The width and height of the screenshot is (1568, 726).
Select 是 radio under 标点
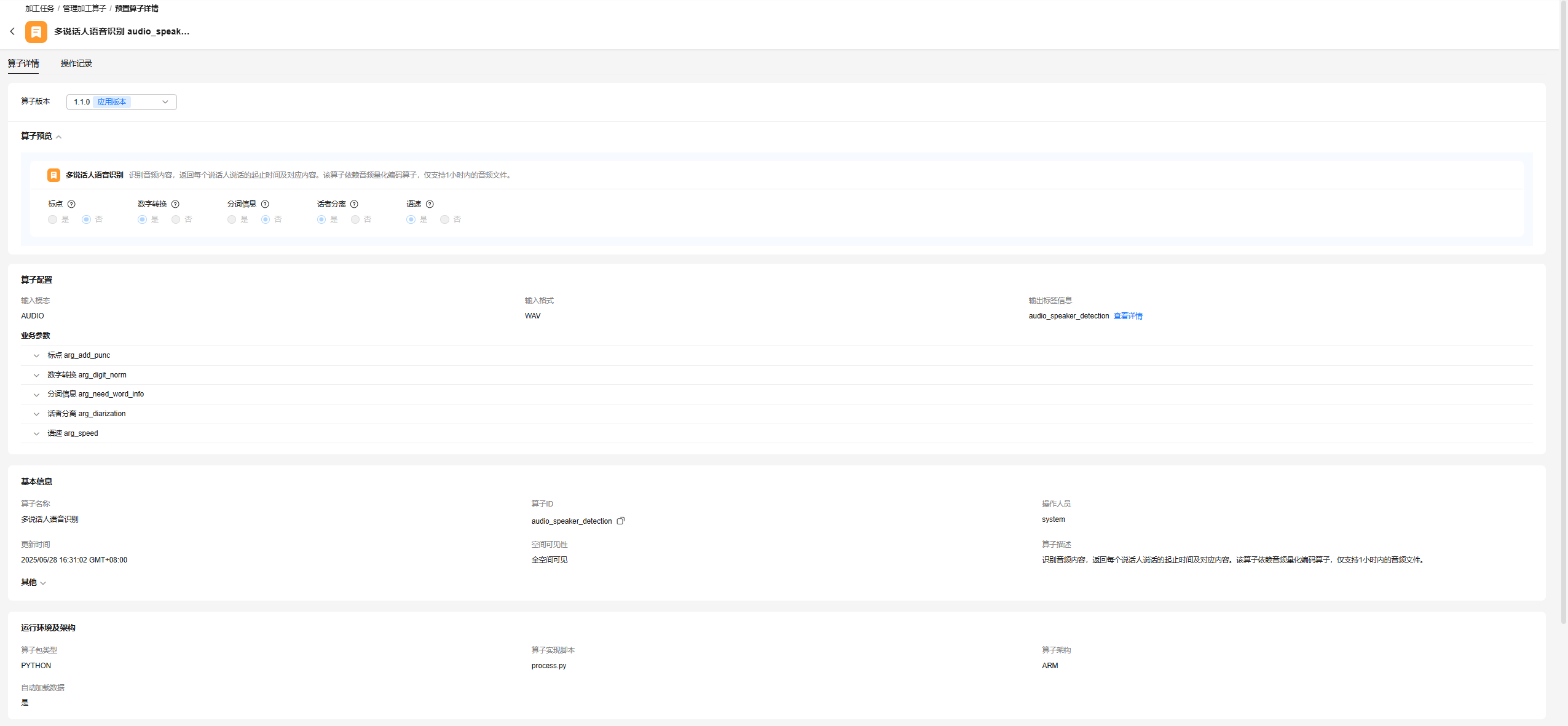(52, 219)
